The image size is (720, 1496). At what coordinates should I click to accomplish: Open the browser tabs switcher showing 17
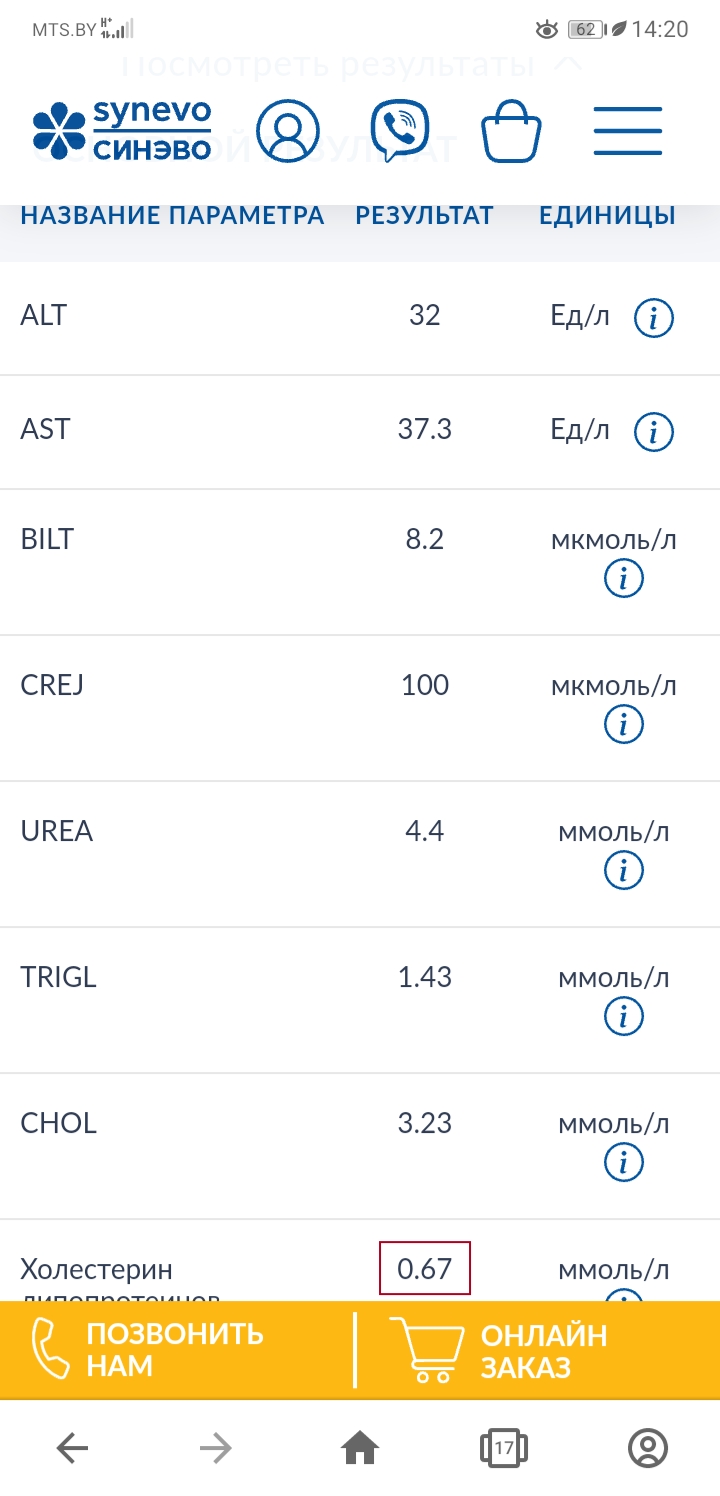(x=504, y=1447)
